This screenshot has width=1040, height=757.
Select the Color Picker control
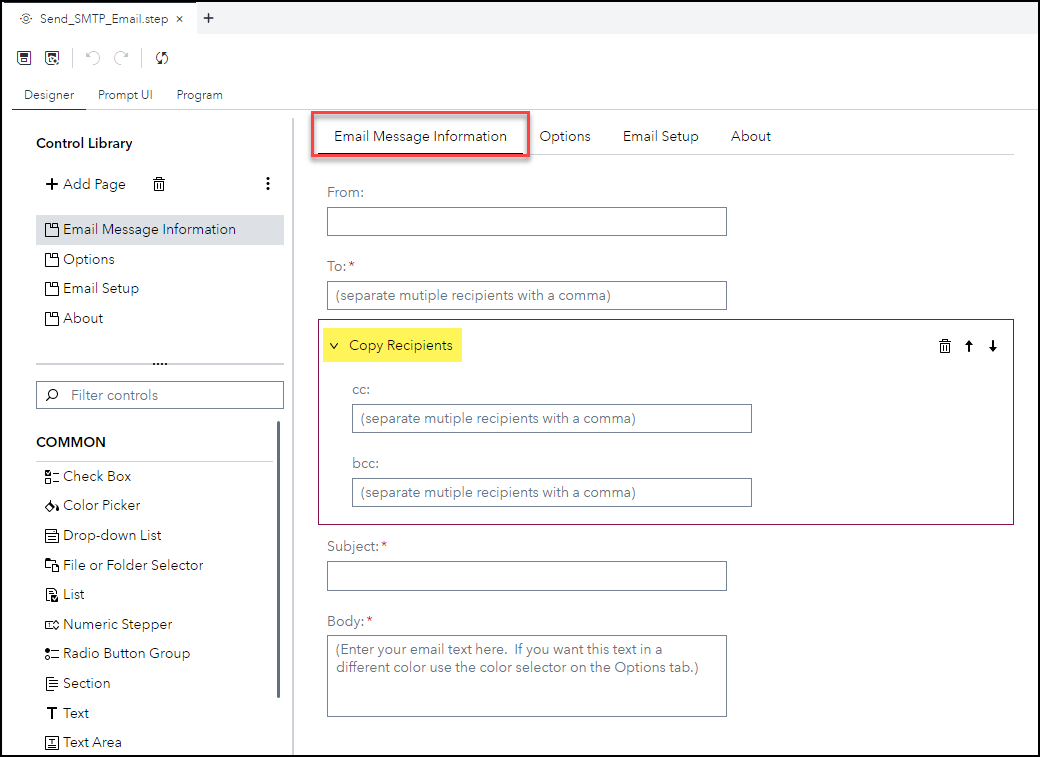100,505
